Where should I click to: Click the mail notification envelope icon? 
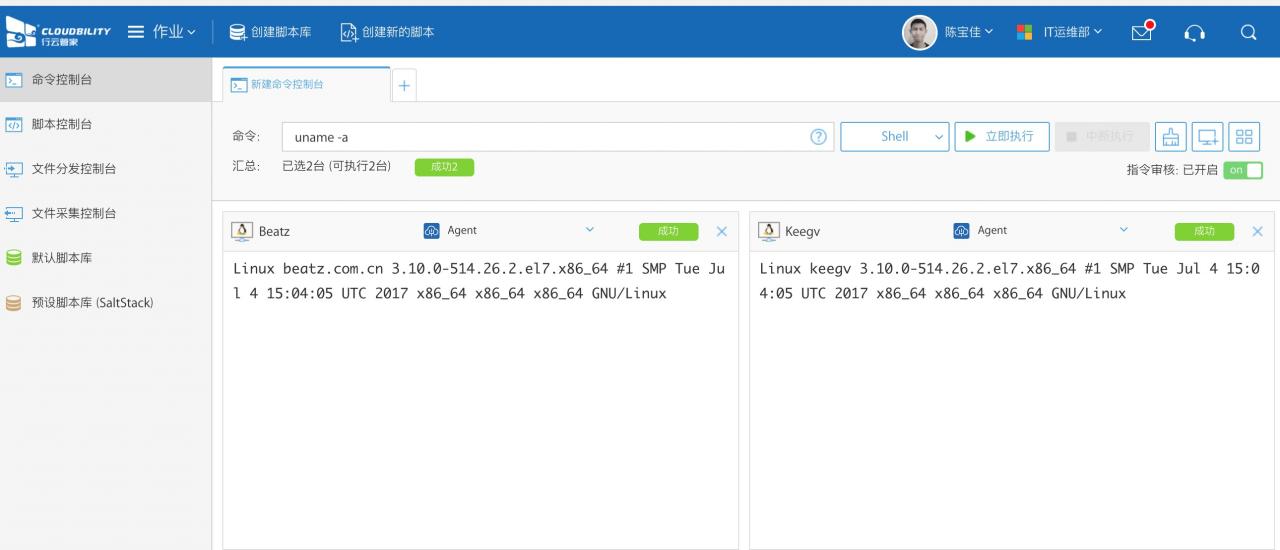pos(1143,32)
